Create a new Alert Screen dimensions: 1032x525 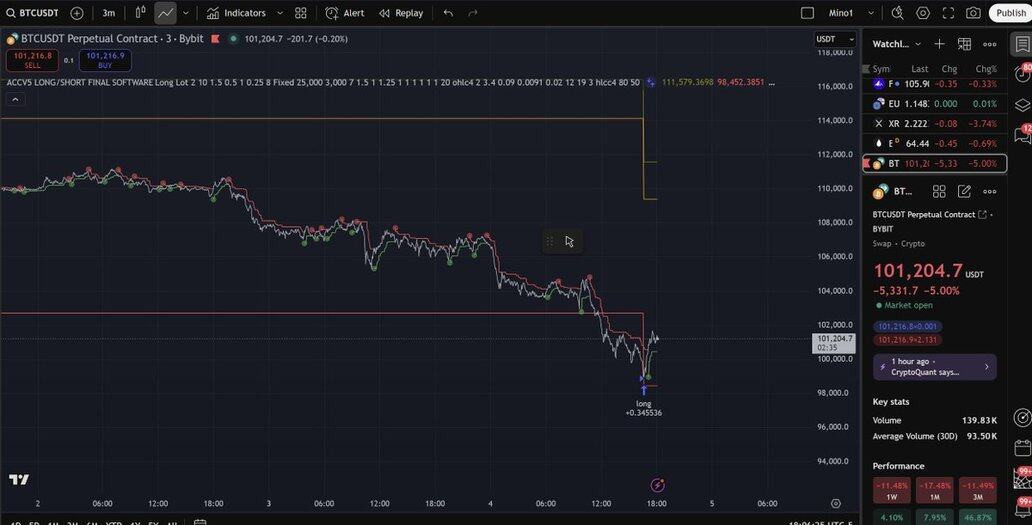pos(345,13)
